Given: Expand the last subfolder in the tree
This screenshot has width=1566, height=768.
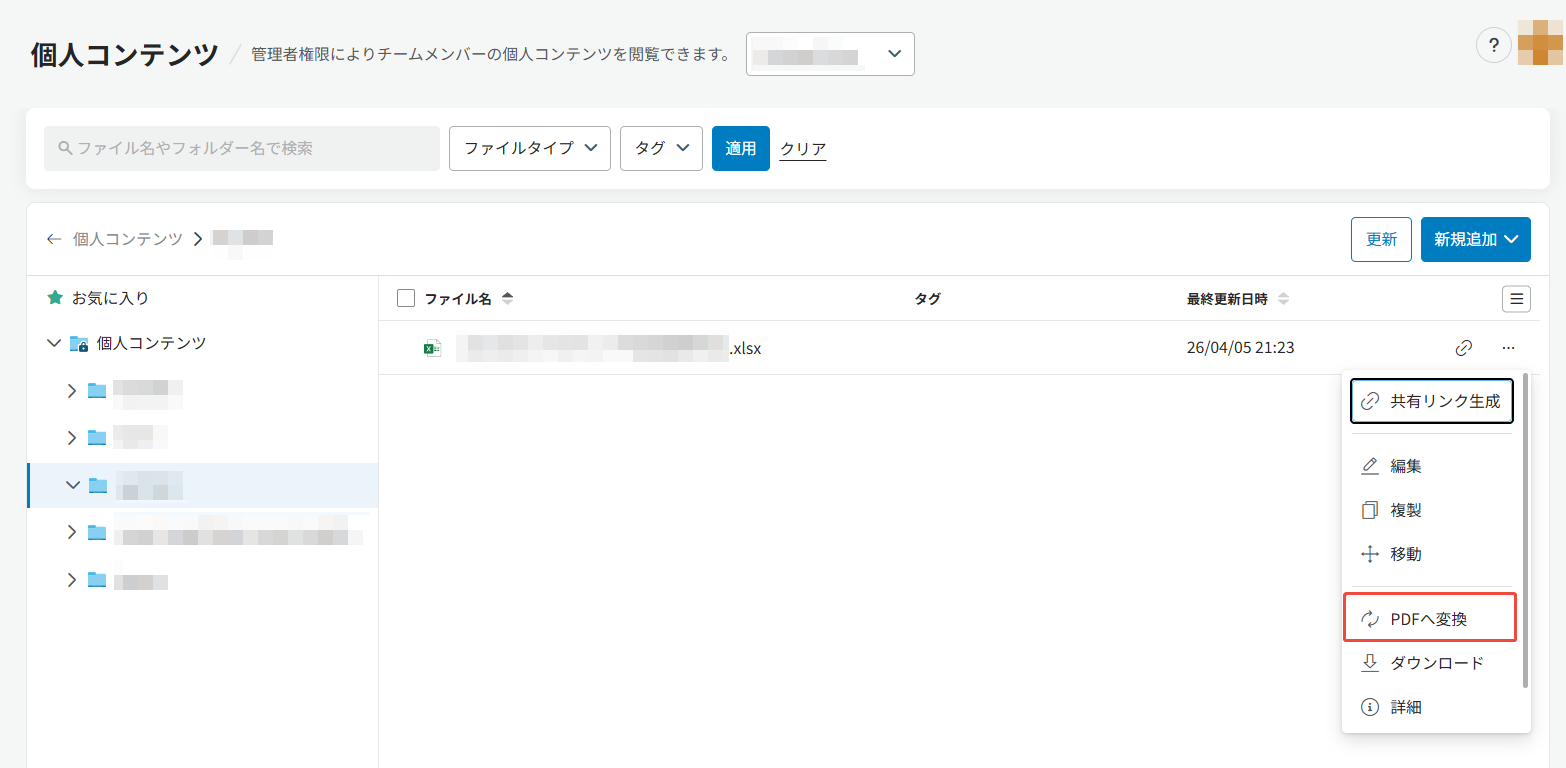Looking at the screenshot, I should [x=71, y=579].
